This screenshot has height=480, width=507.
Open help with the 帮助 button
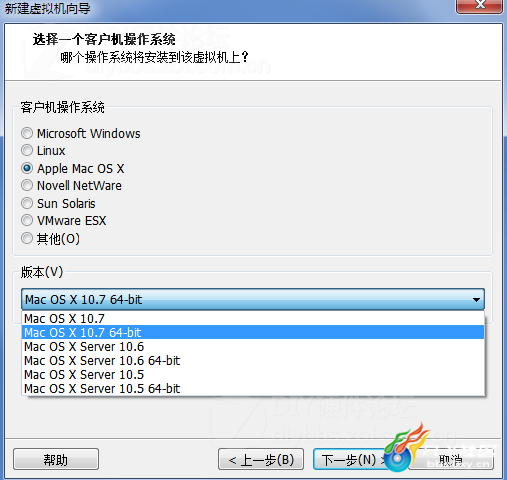[56, 459]
